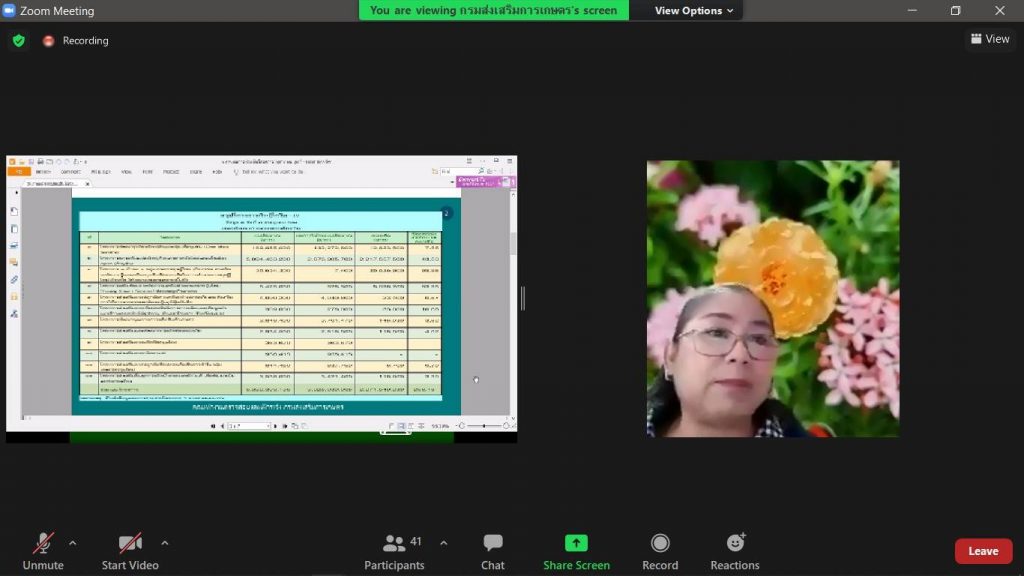Screen dimensions: 1024x576
Task: Expand arrow next to Participants
Action: tap(443, 543)
